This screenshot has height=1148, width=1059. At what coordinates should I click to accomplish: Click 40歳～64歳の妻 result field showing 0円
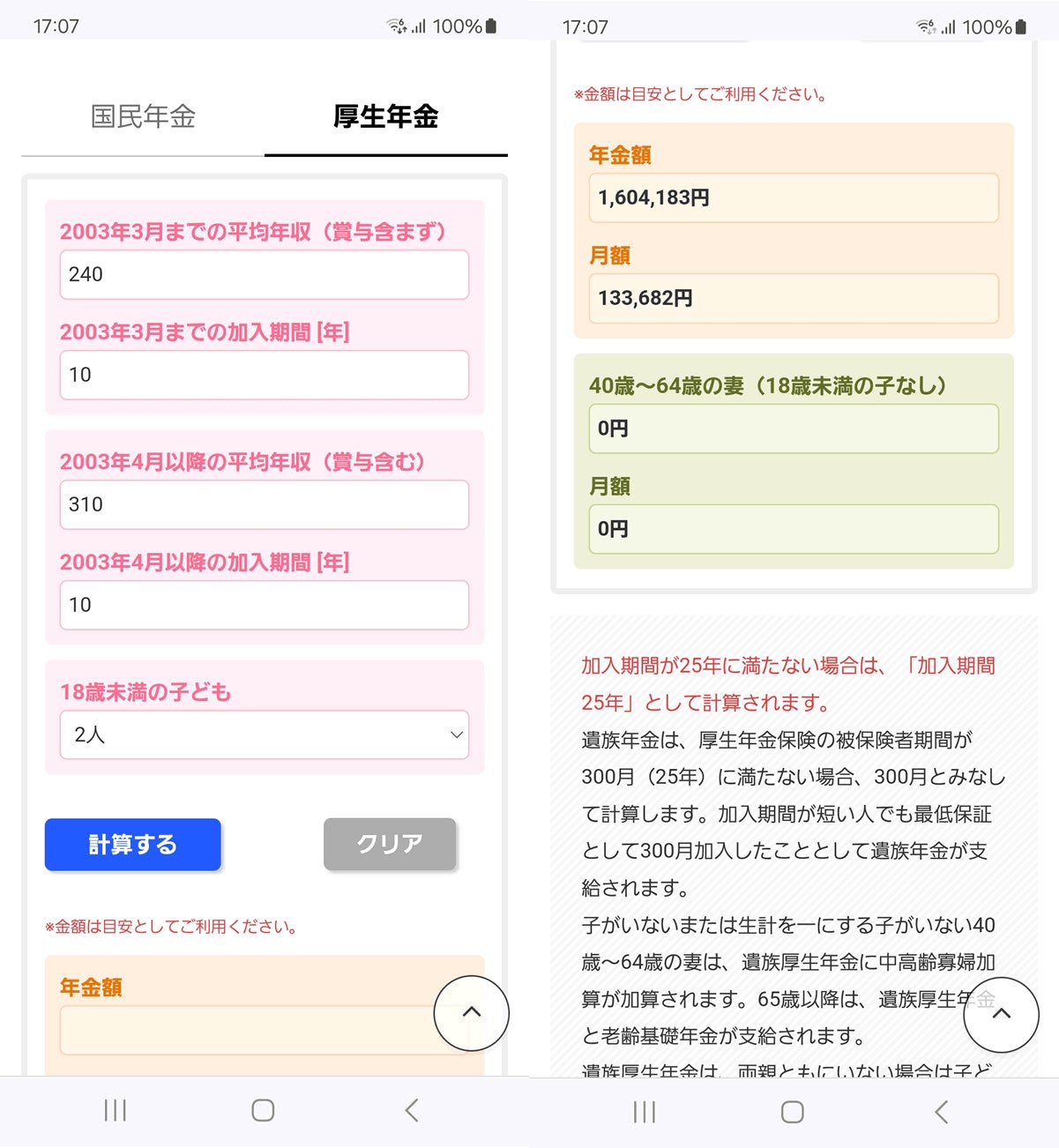[x=794, y=429]
